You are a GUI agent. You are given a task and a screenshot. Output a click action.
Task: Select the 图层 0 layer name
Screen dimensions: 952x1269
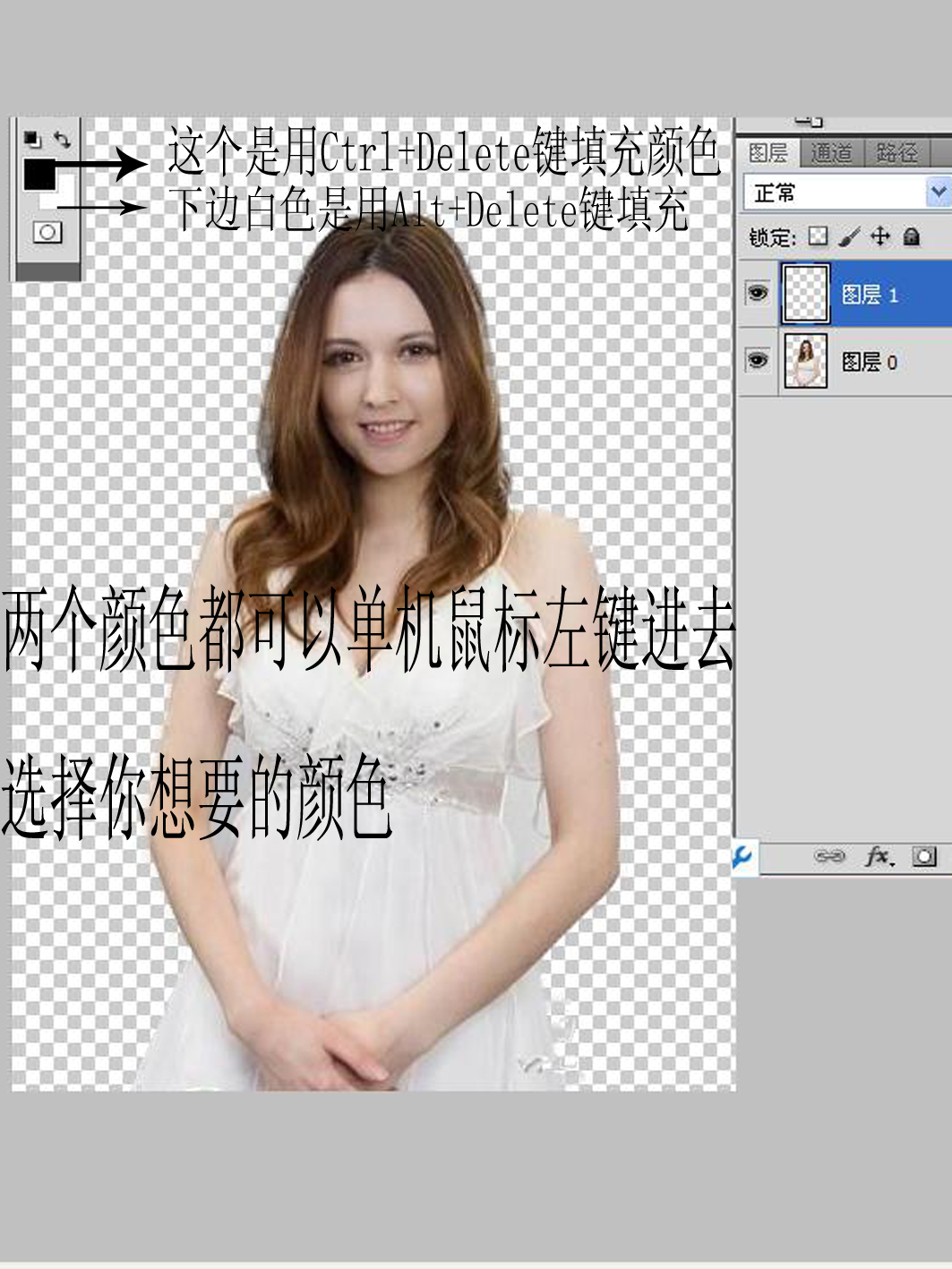click(870, 362)
